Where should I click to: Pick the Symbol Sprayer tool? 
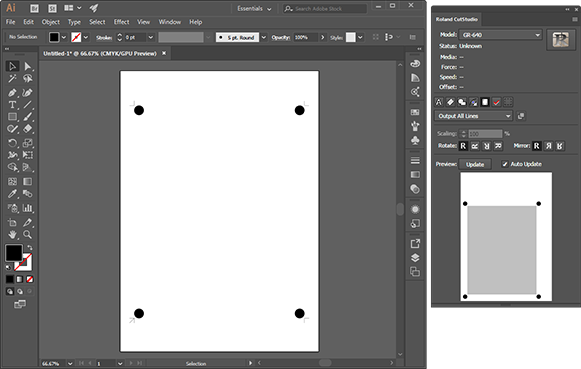[x=12, y=208]
